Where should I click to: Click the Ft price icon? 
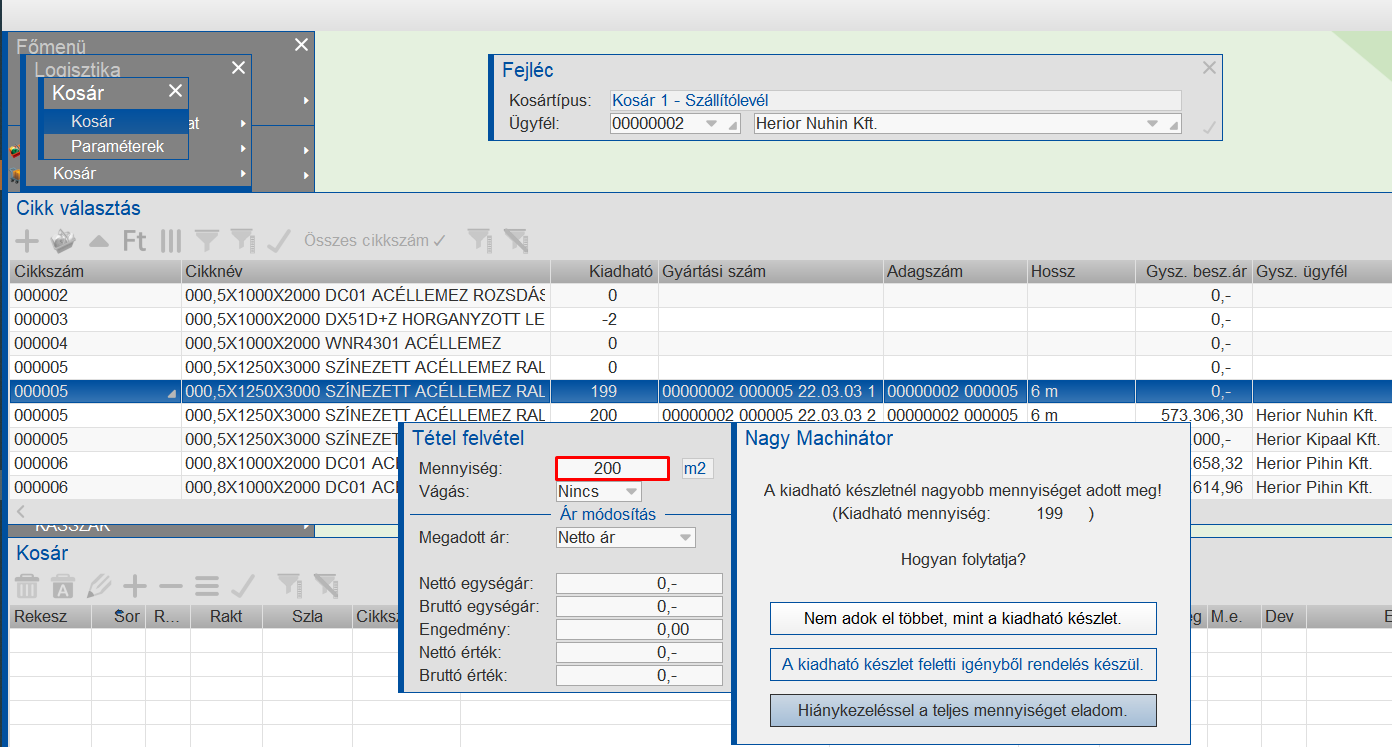134,241
